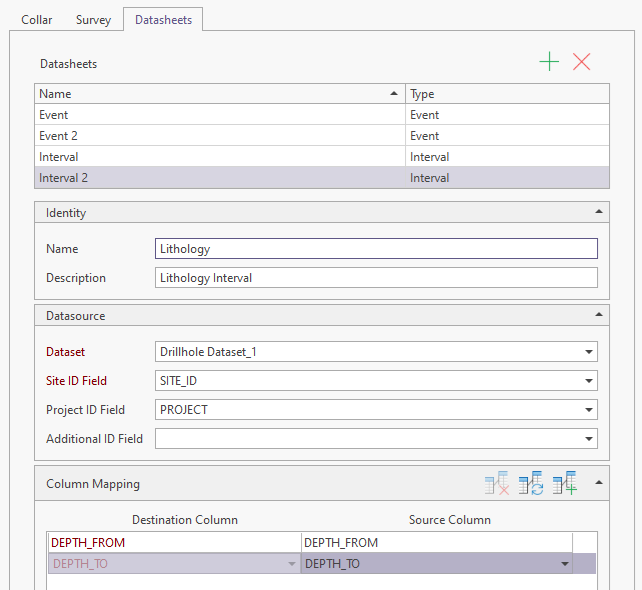Collapse the Identity section

598,213
